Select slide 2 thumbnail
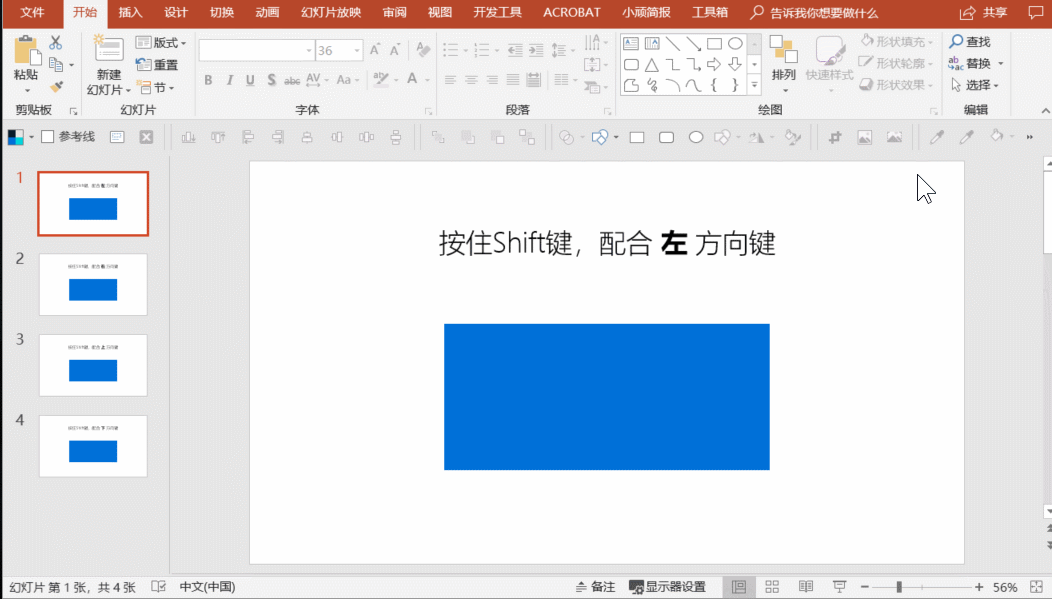This screenshot has width=1052, height=599. (x=93, y=284)
